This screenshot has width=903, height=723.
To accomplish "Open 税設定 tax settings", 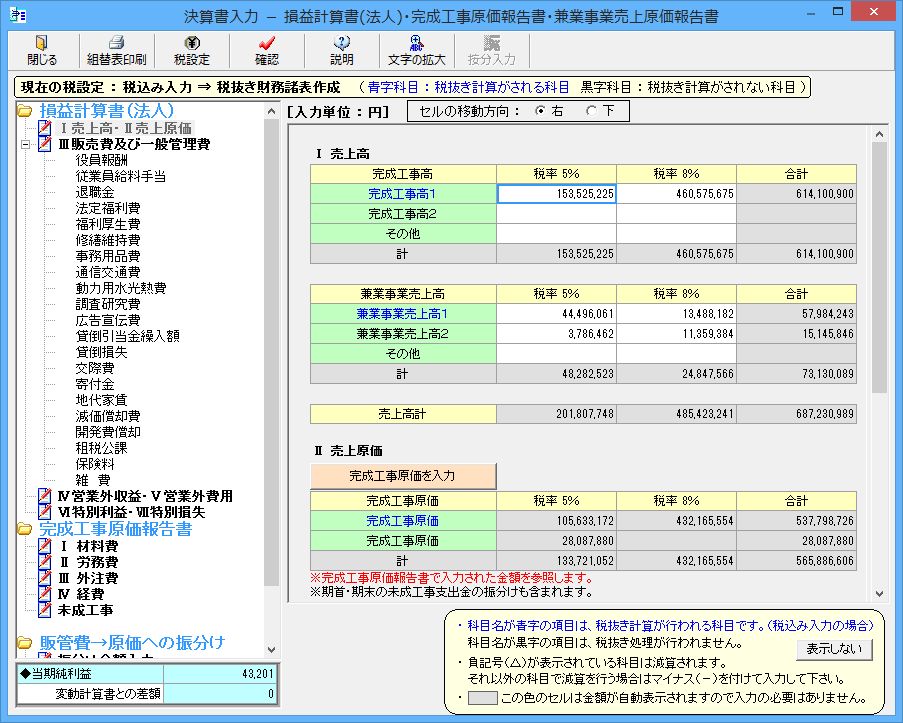I will tap(192, 51).
